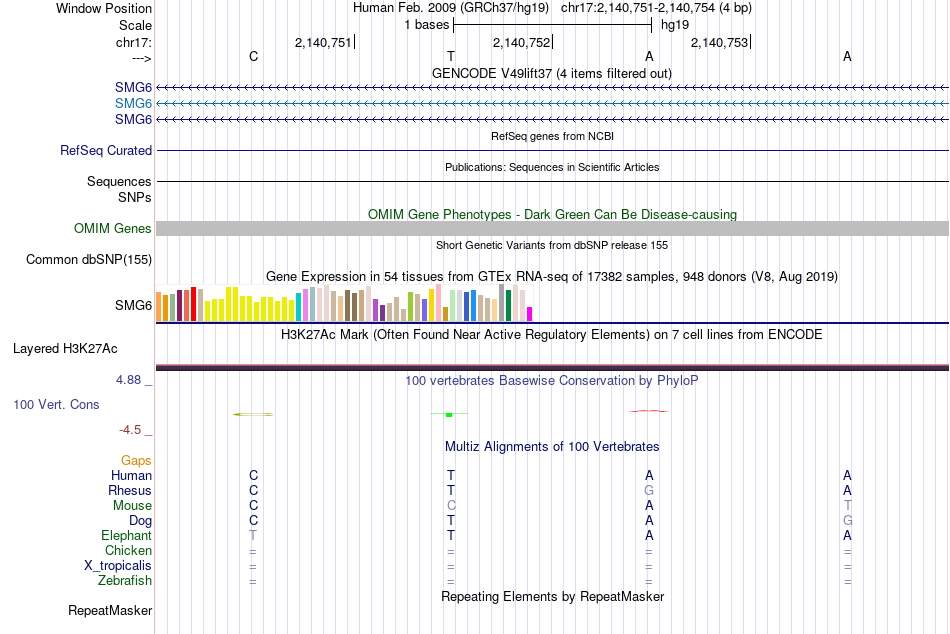Click the 4.88 PhyloP upper scale value
The width and height of the screenshot is (950, 634).
128,380
